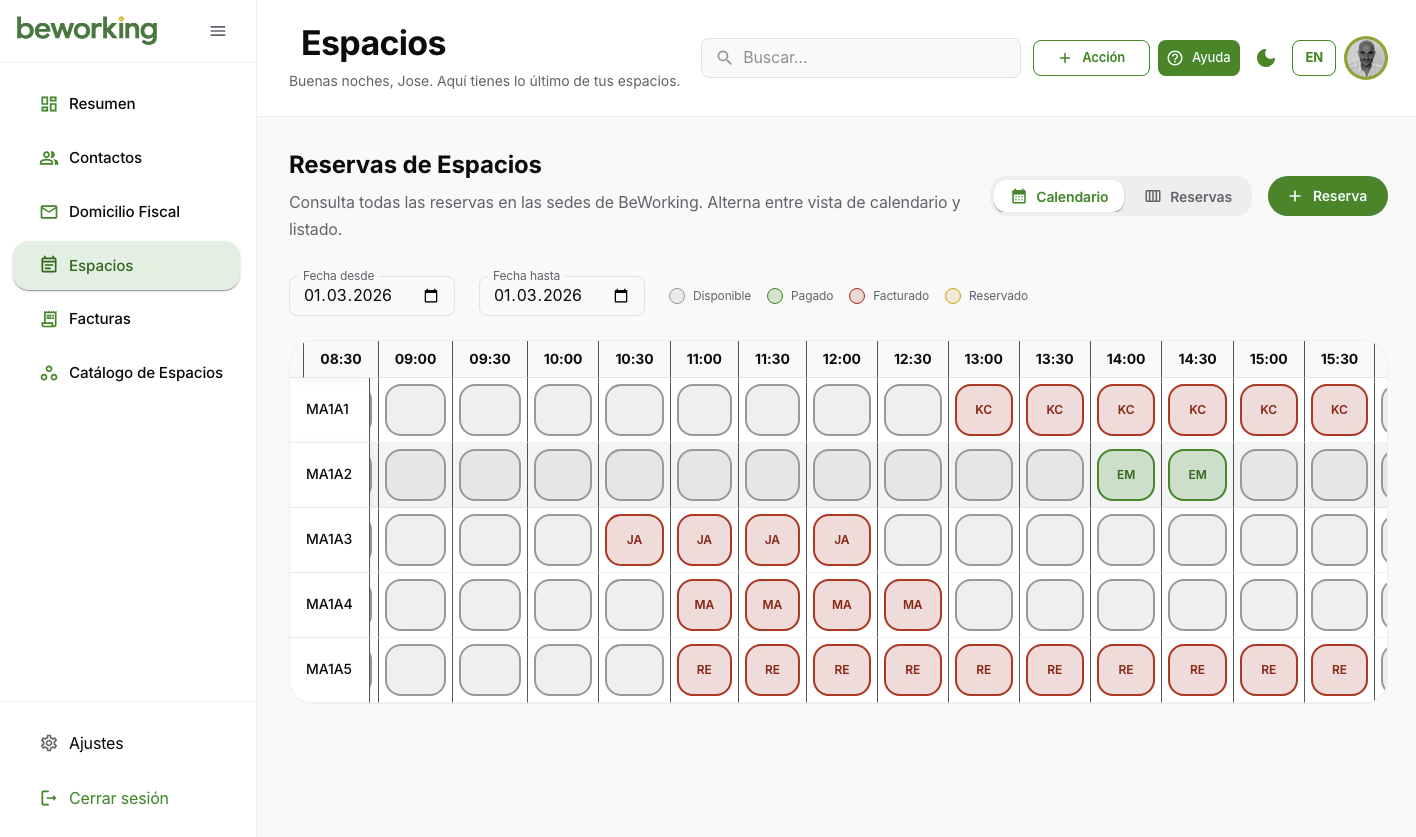1416x837 pixels.
Task: Click inside the Buscar search field
Action: tap(860, 57)
